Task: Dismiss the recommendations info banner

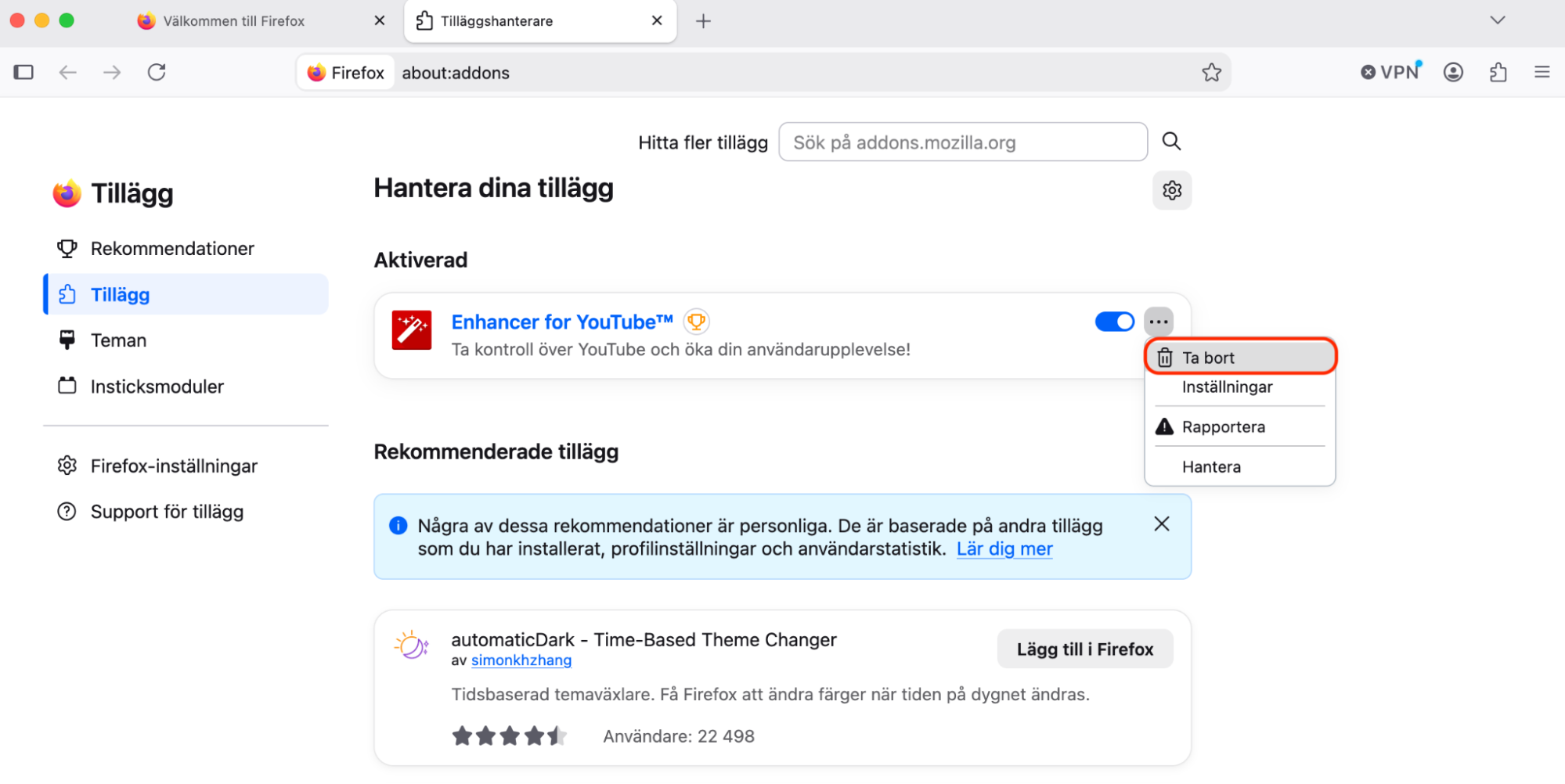Action: pyautogui.click(x=1162, y=524)
